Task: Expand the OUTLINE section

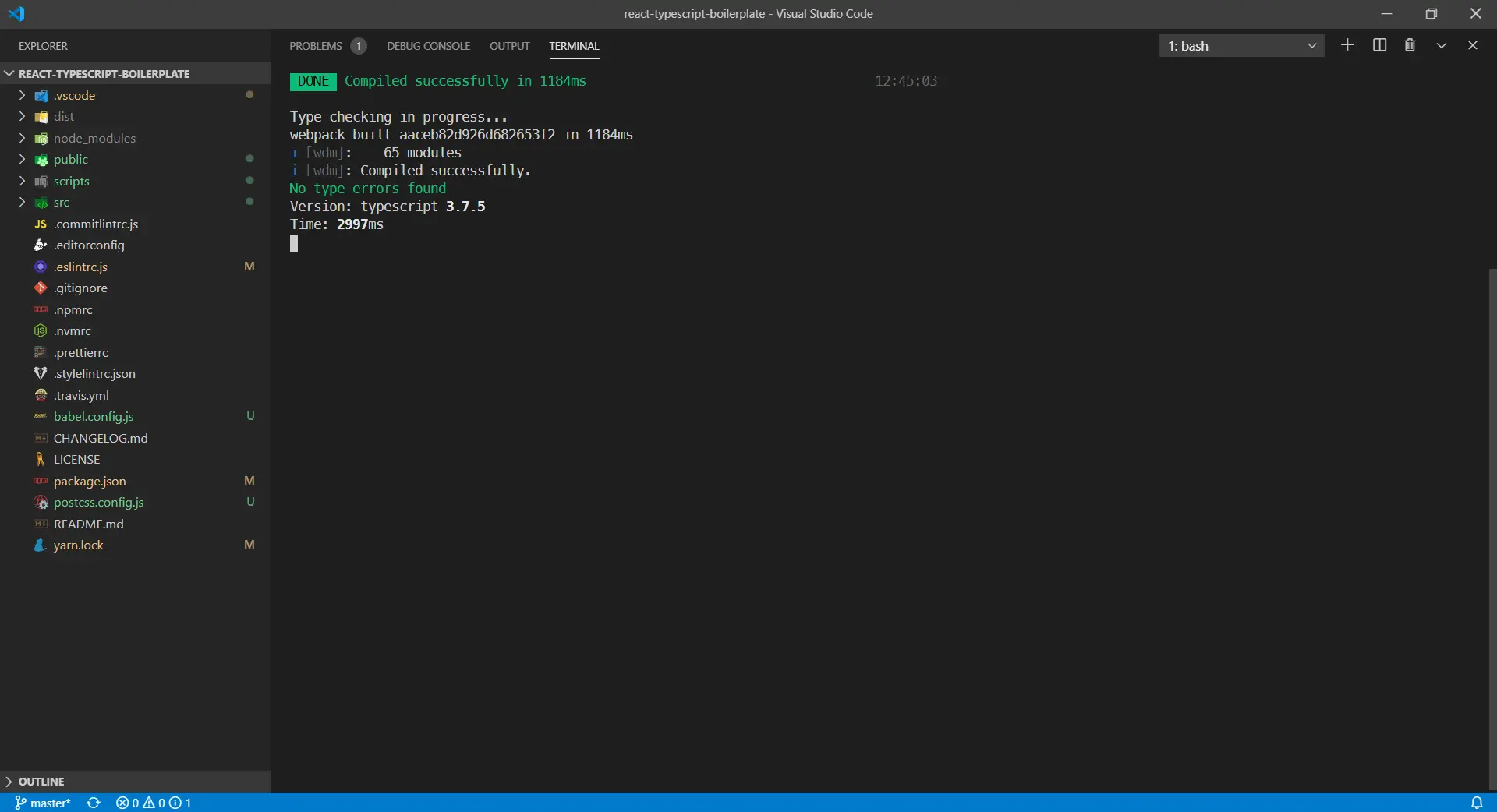Action: [x=135, y=781]
